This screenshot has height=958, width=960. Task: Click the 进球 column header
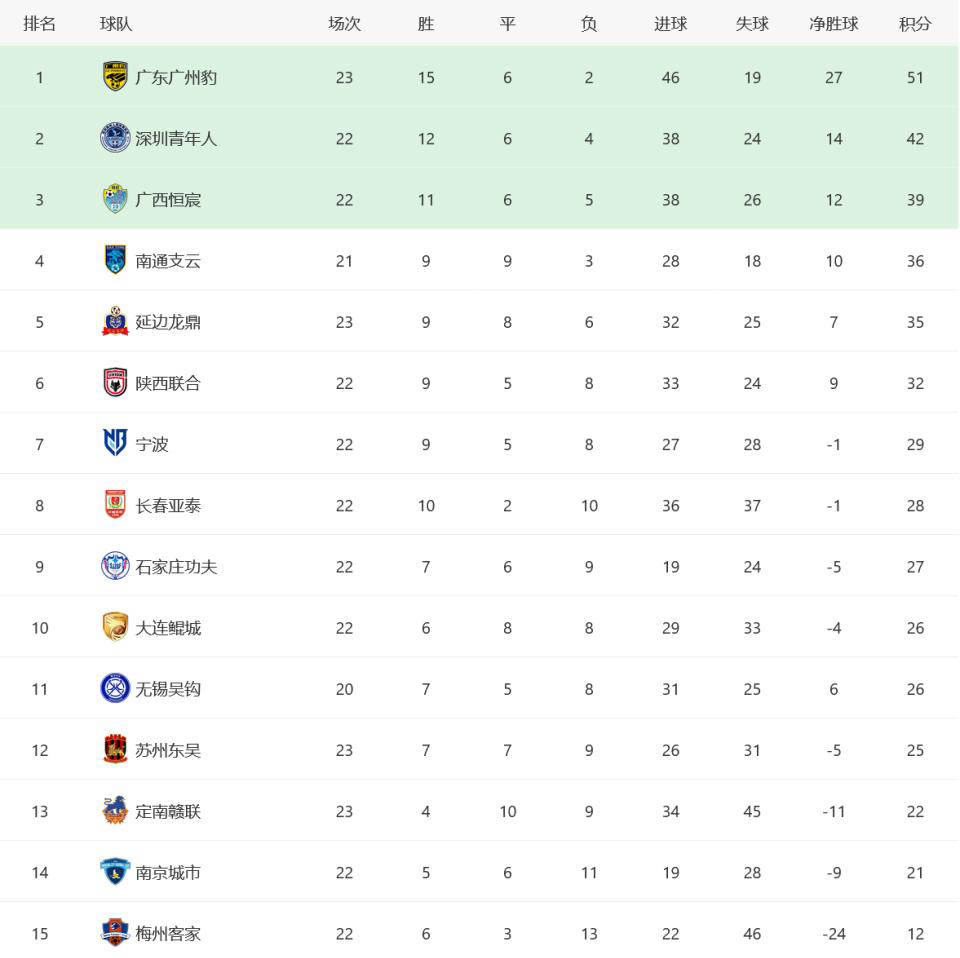[670, 24]
